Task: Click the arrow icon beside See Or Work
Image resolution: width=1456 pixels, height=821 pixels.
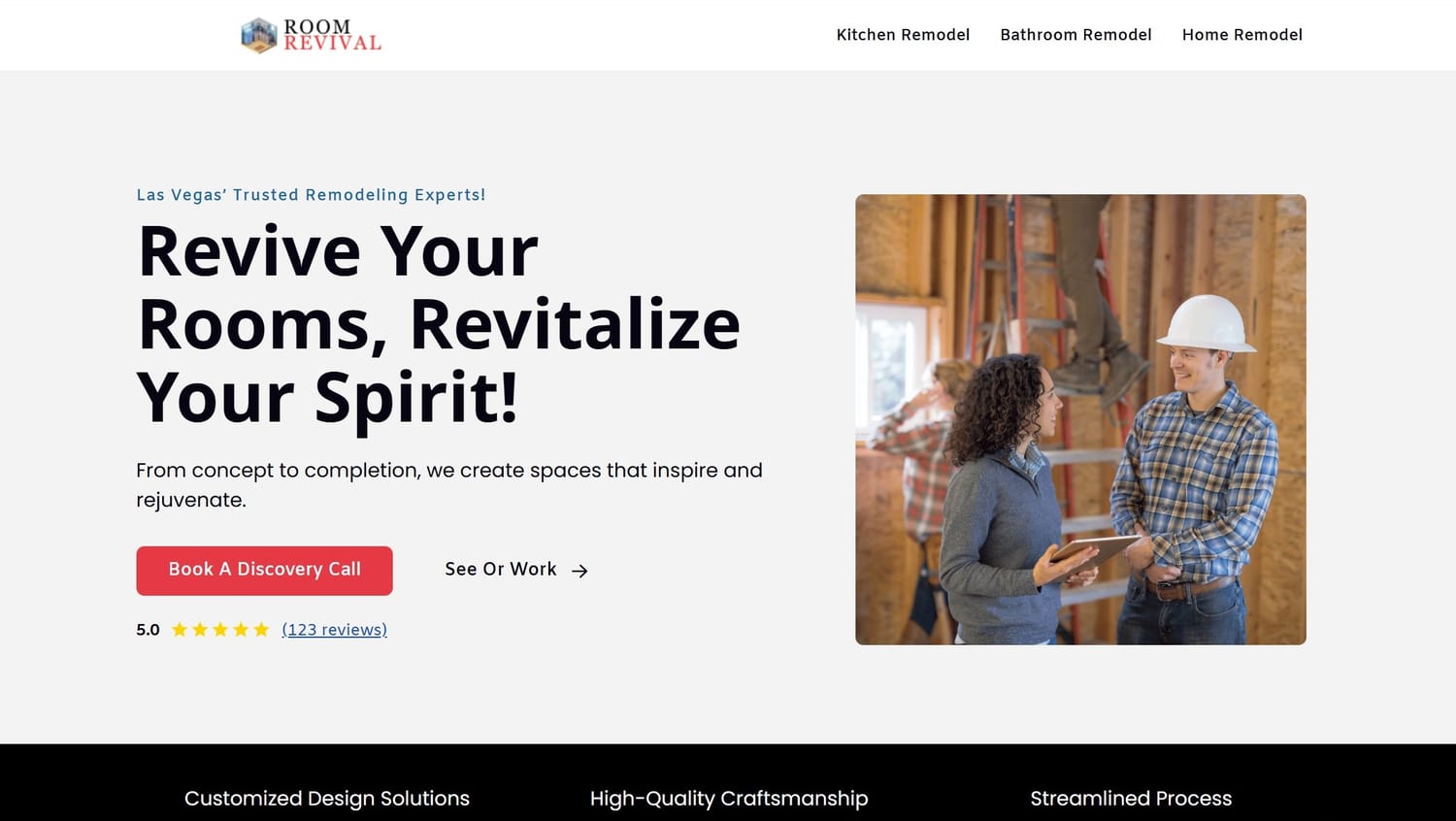Action: 579,571
